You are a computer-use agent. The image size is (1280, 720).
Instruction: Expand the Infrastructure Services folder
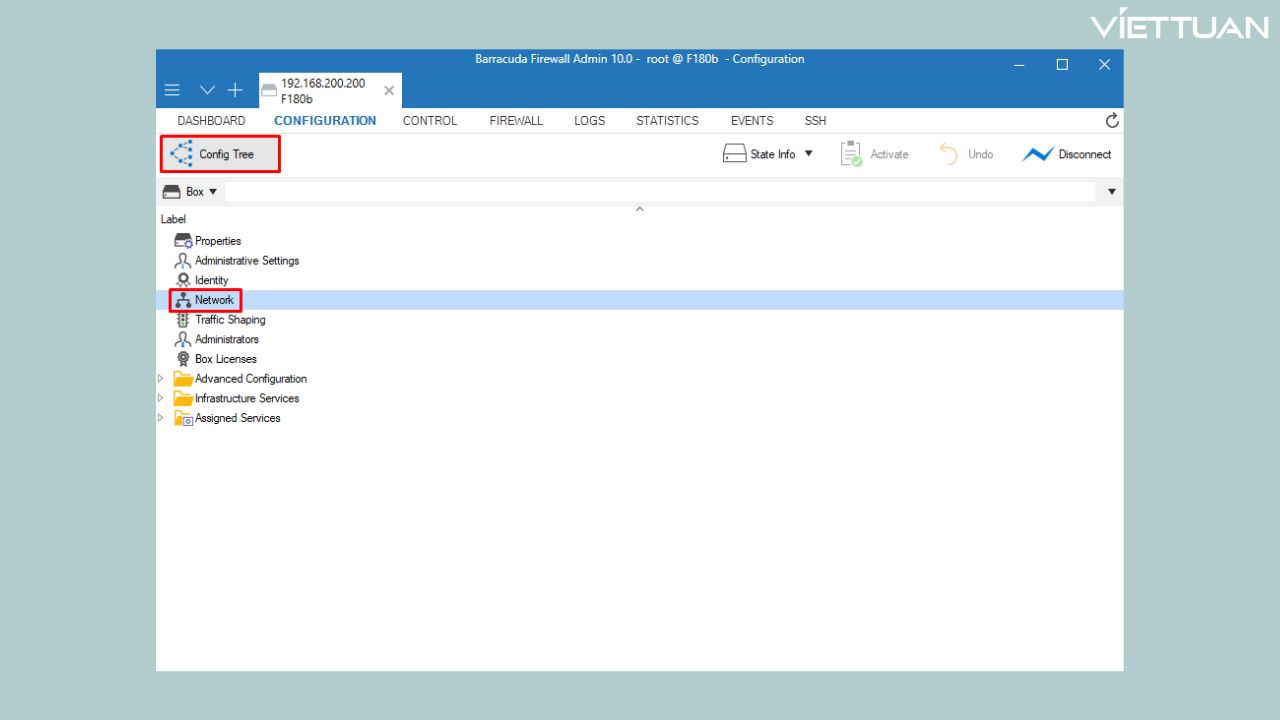(161, 398)
